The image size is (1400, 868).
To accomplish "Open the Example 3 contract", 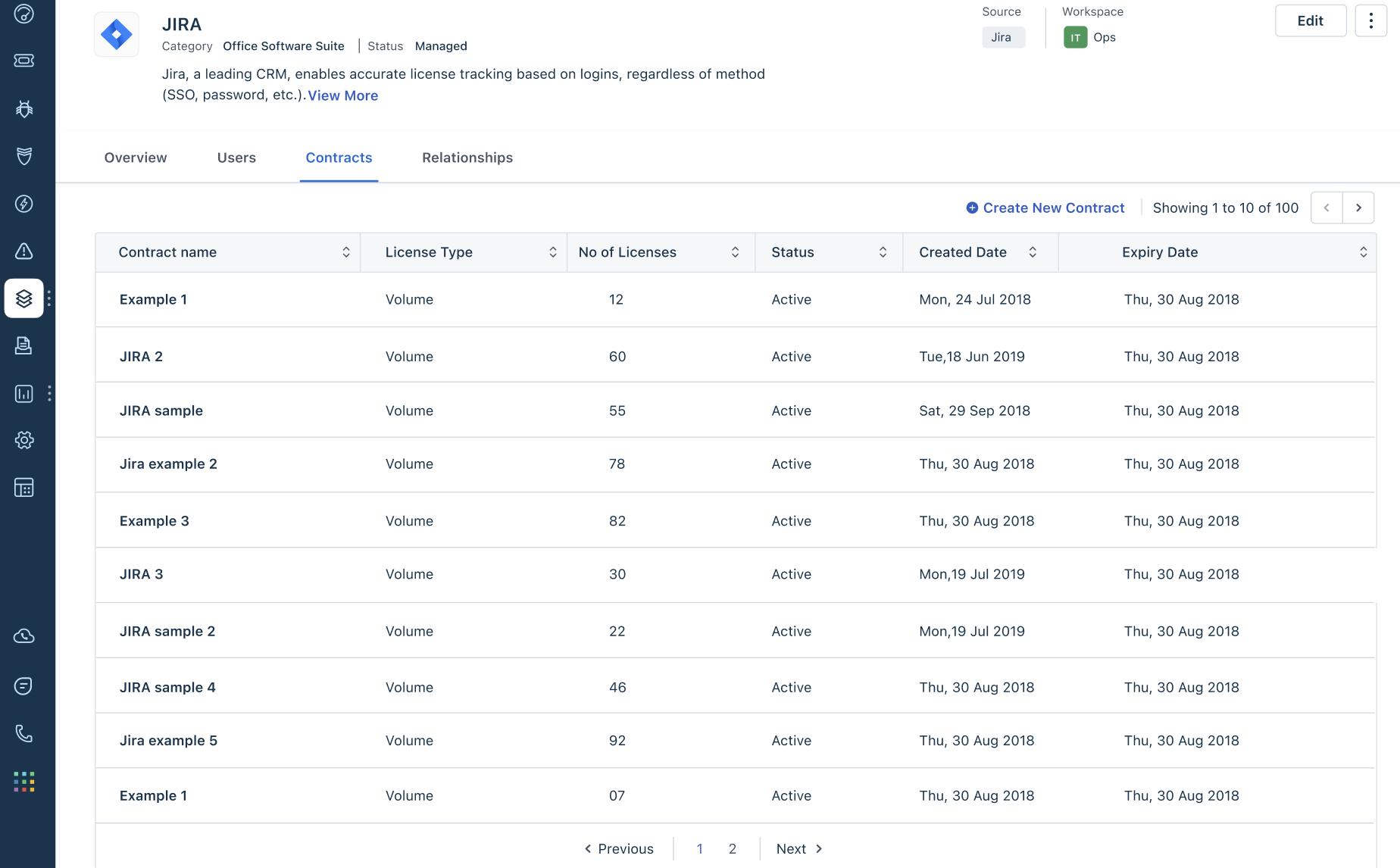I will point(155,521).
